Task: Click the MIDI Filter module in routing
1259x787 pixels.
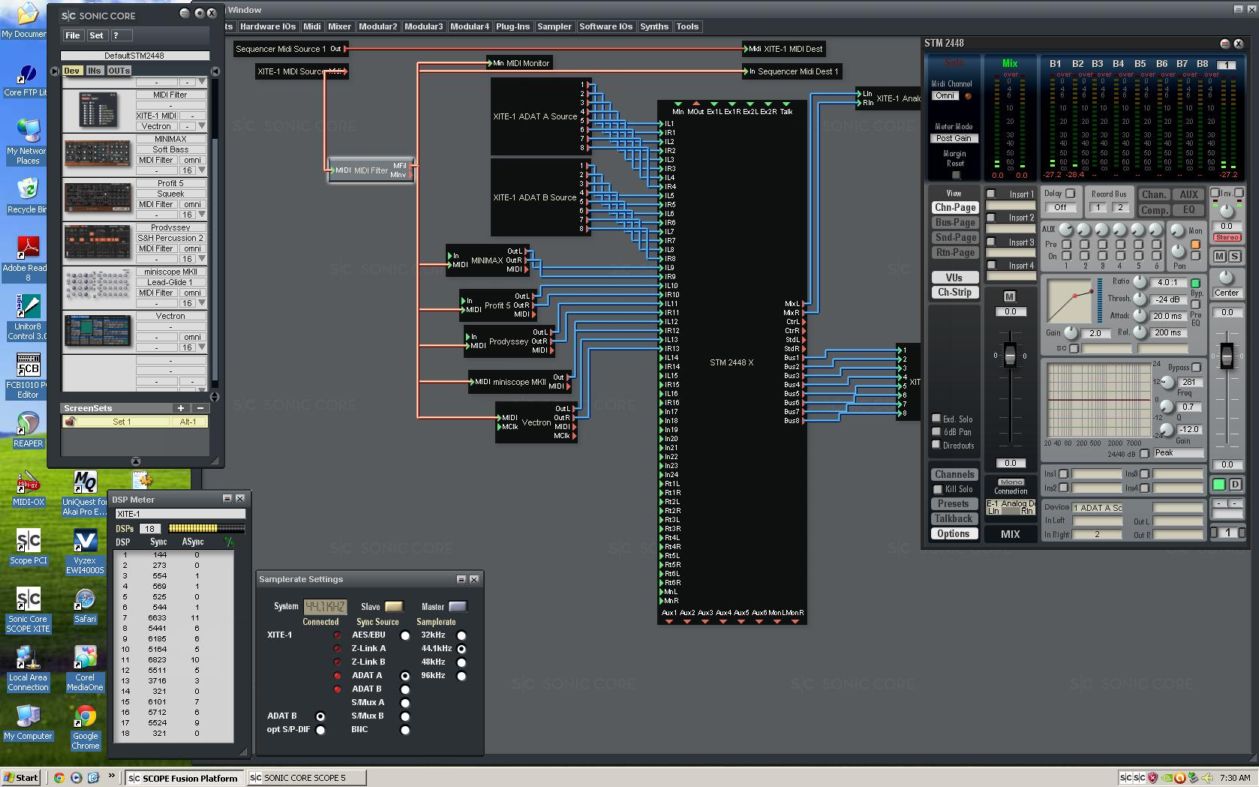Action: pyautogui.click(x=371, y=170)
